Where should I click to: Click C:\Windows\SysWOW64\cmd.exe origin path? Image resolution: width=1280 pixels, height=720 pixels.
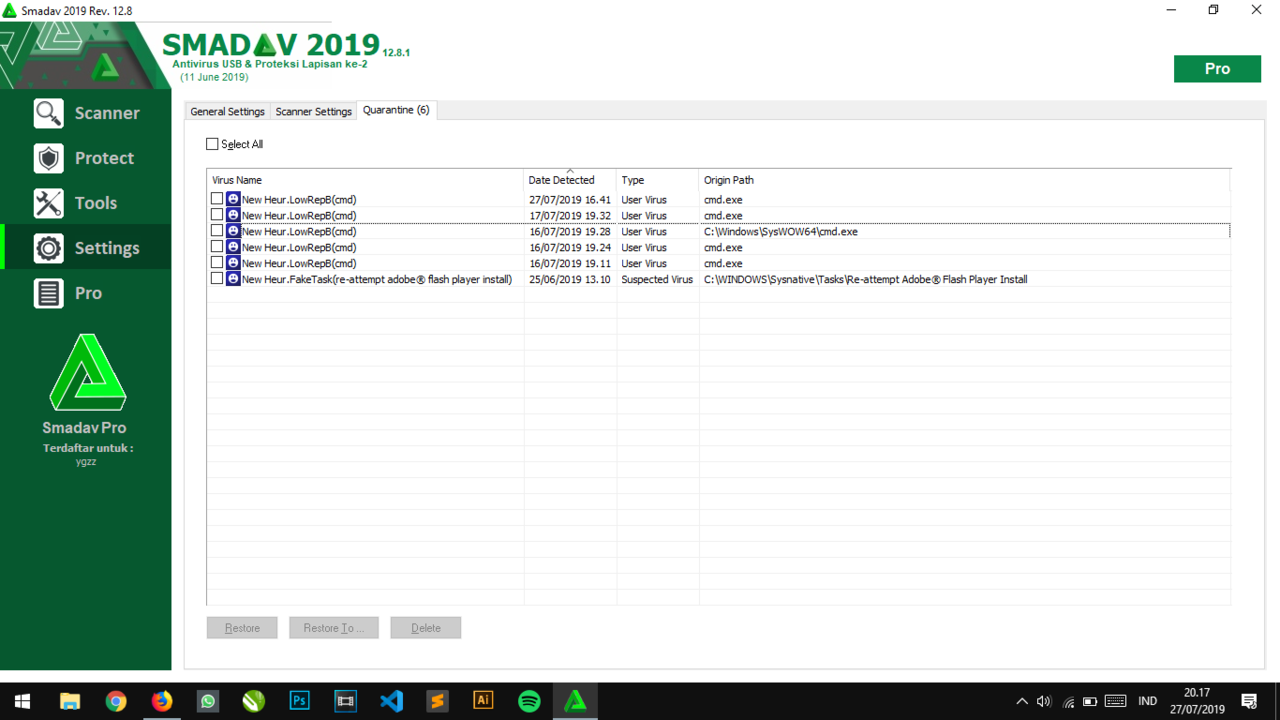[781, 231]
